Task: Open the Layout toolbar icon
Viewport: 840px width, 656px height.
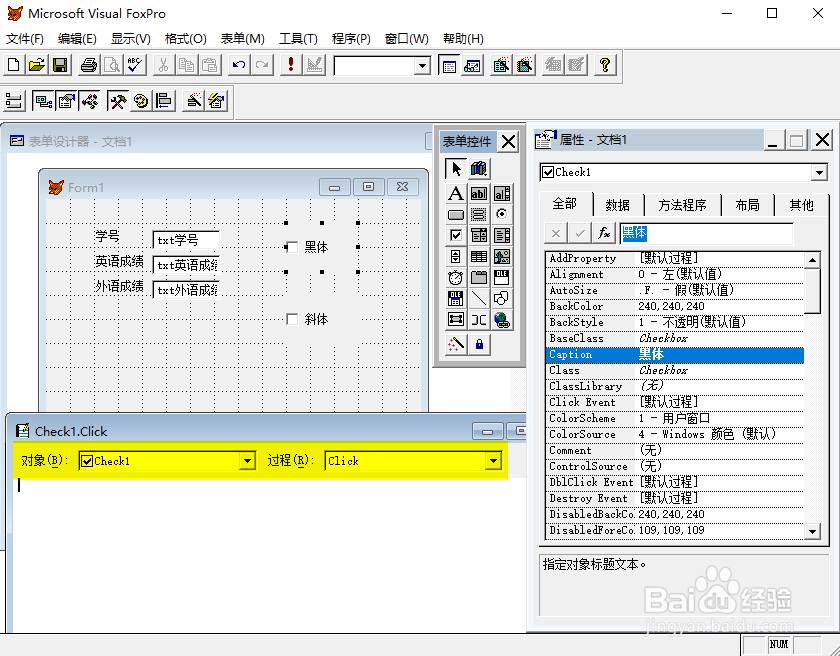Action: pos(164,101)
